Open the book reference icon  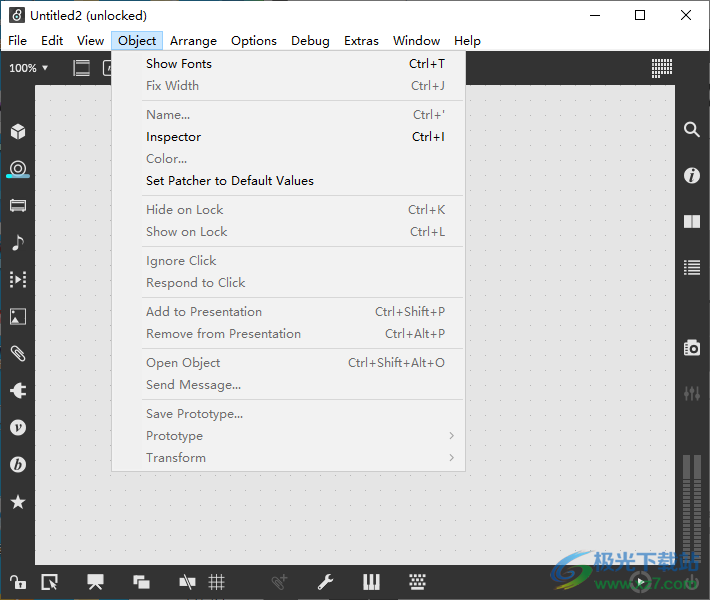tap(691, 222)
